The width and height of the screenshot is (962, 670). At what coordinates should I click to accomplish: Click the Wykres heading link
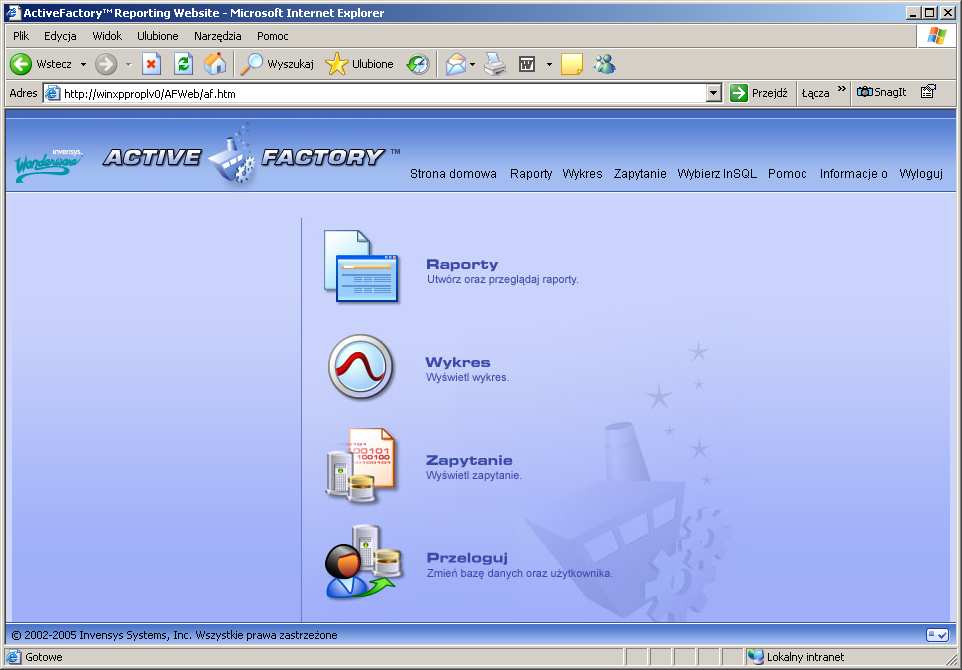click(x=458, y=362)
